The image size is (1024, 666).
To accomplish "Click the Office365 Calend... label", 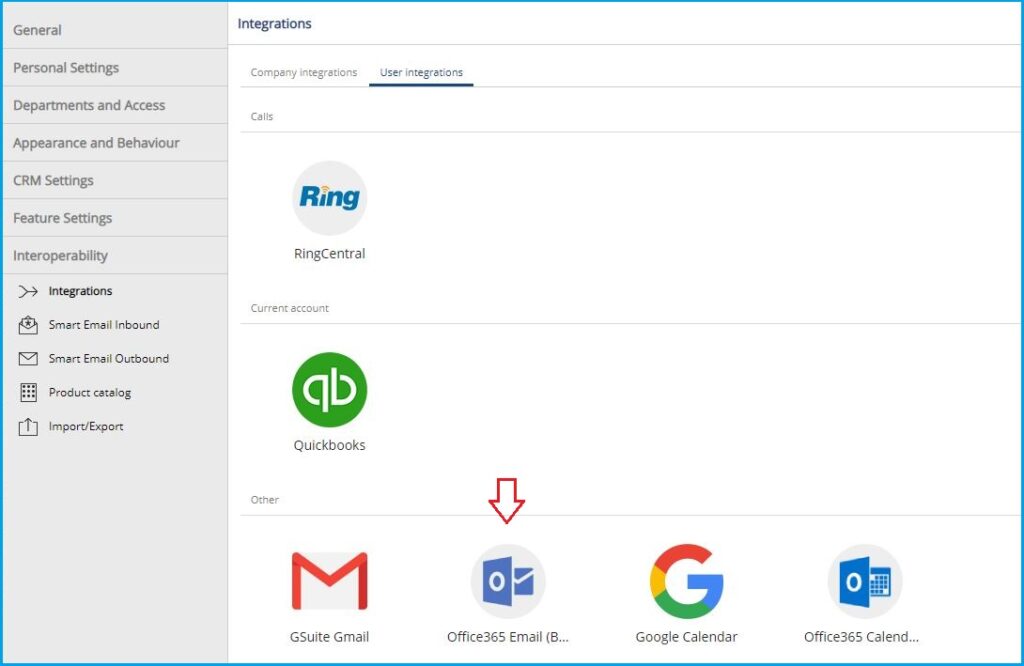I will (861, 637).
